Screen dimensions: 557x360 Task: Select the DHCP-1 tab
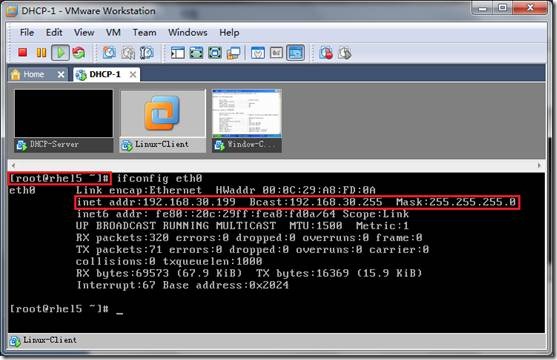pyautogui.click(x=105, y=74)
